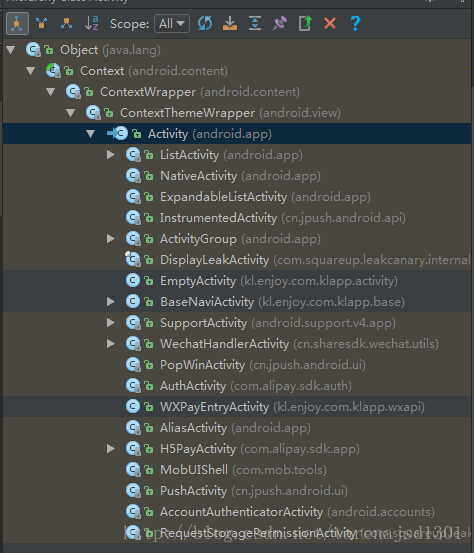474x553 pixels.
Task: Expand the ActivityGroup node
Action: (x=111, y=239)
